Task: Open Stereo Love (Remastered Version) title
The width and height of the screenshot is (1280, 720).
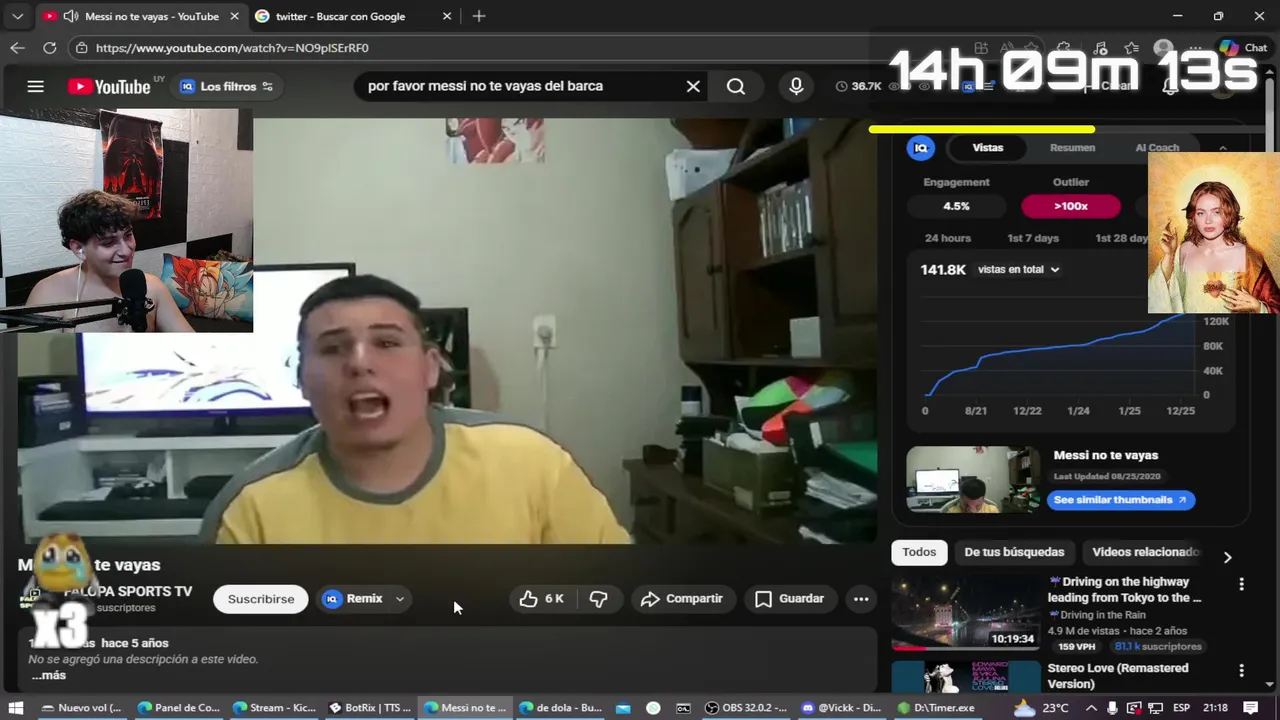Action: tap(1118, 676)
